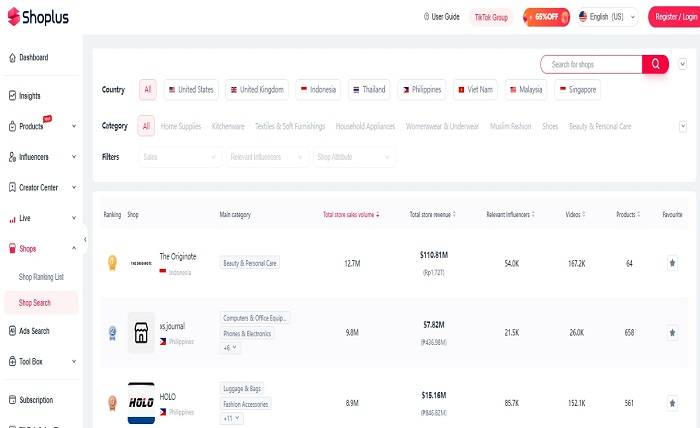Viewport: 700px width, 428px height.
Task: Open the Relevant Influencers filter dropdown
Action: [x=267, y=157]
